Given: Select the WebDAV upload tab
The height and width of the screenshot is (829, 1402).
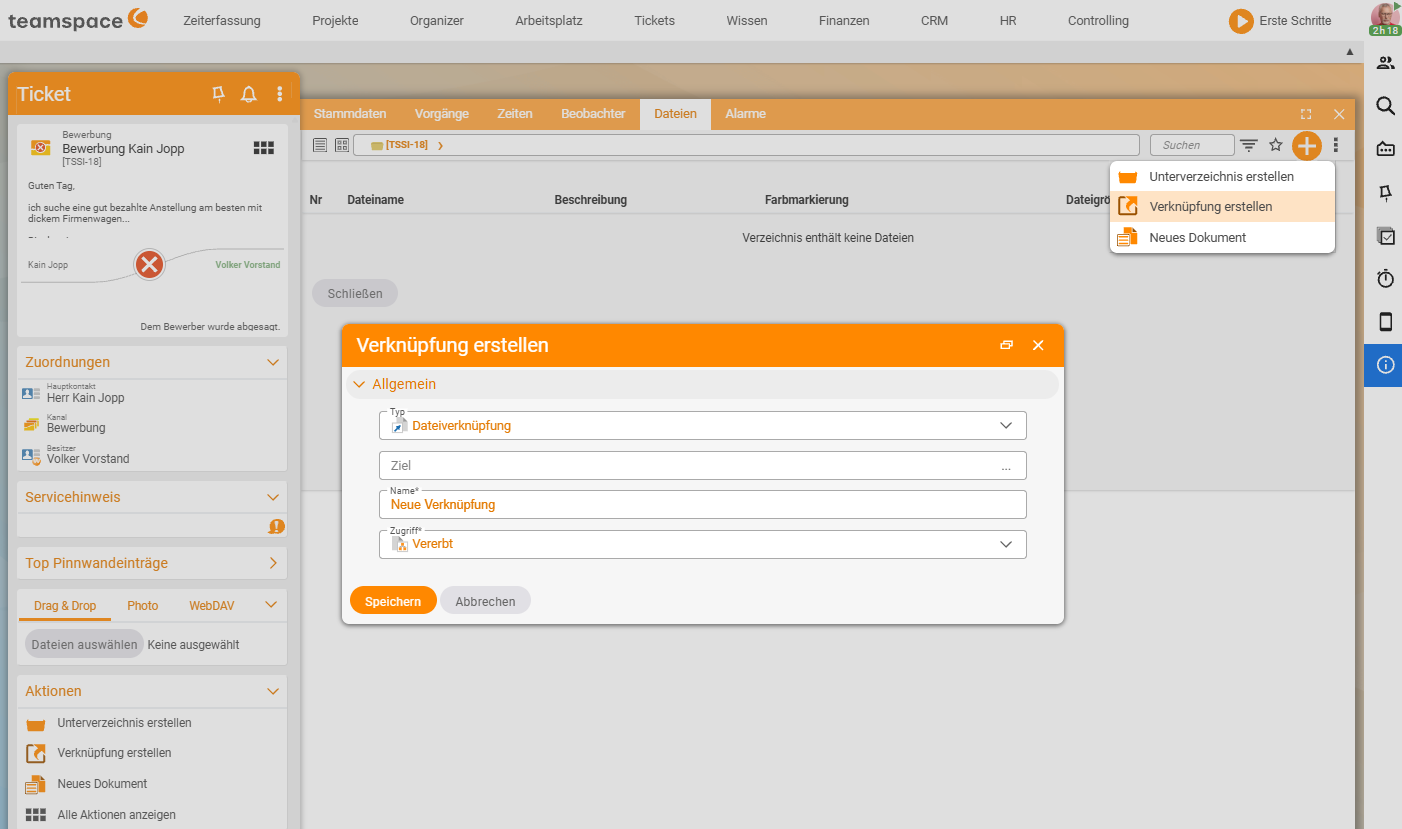Looking at the screenshot, I should coord(212,606).
